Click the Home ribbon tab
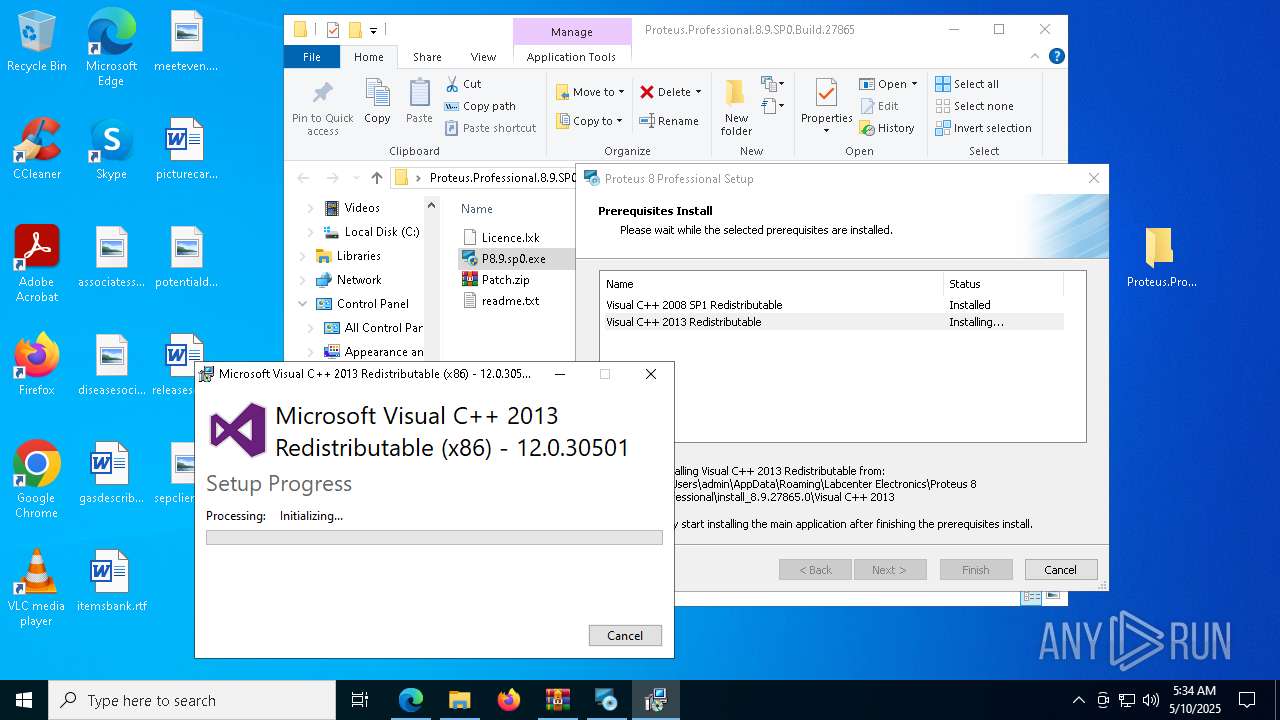The width and height of the screenshot is (1280, 720). pos(368,57)
